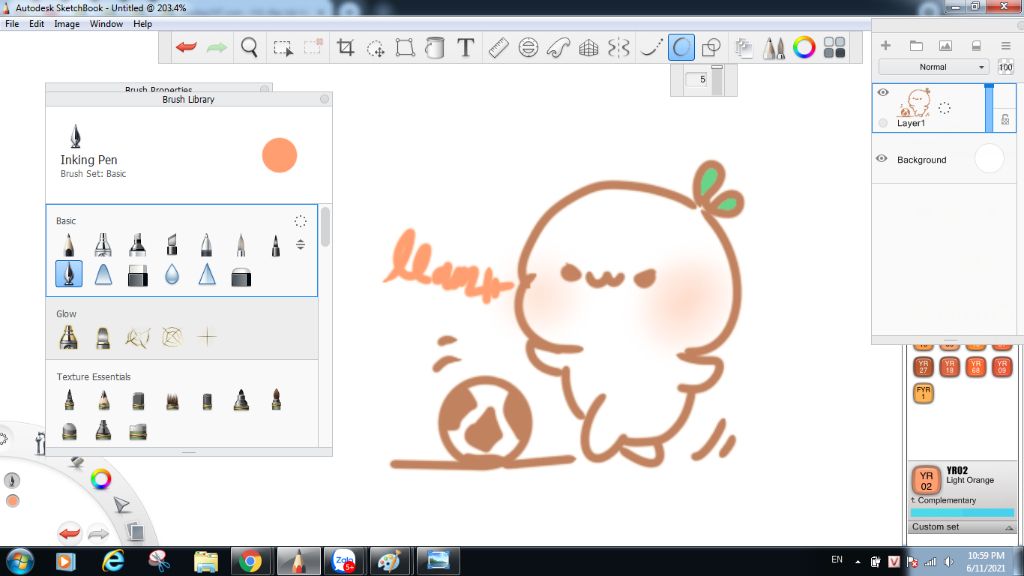Screen dimensions: 1024x576
Task: Click the Brush Library vertical scrollbar
Action: tap(325, 227)
